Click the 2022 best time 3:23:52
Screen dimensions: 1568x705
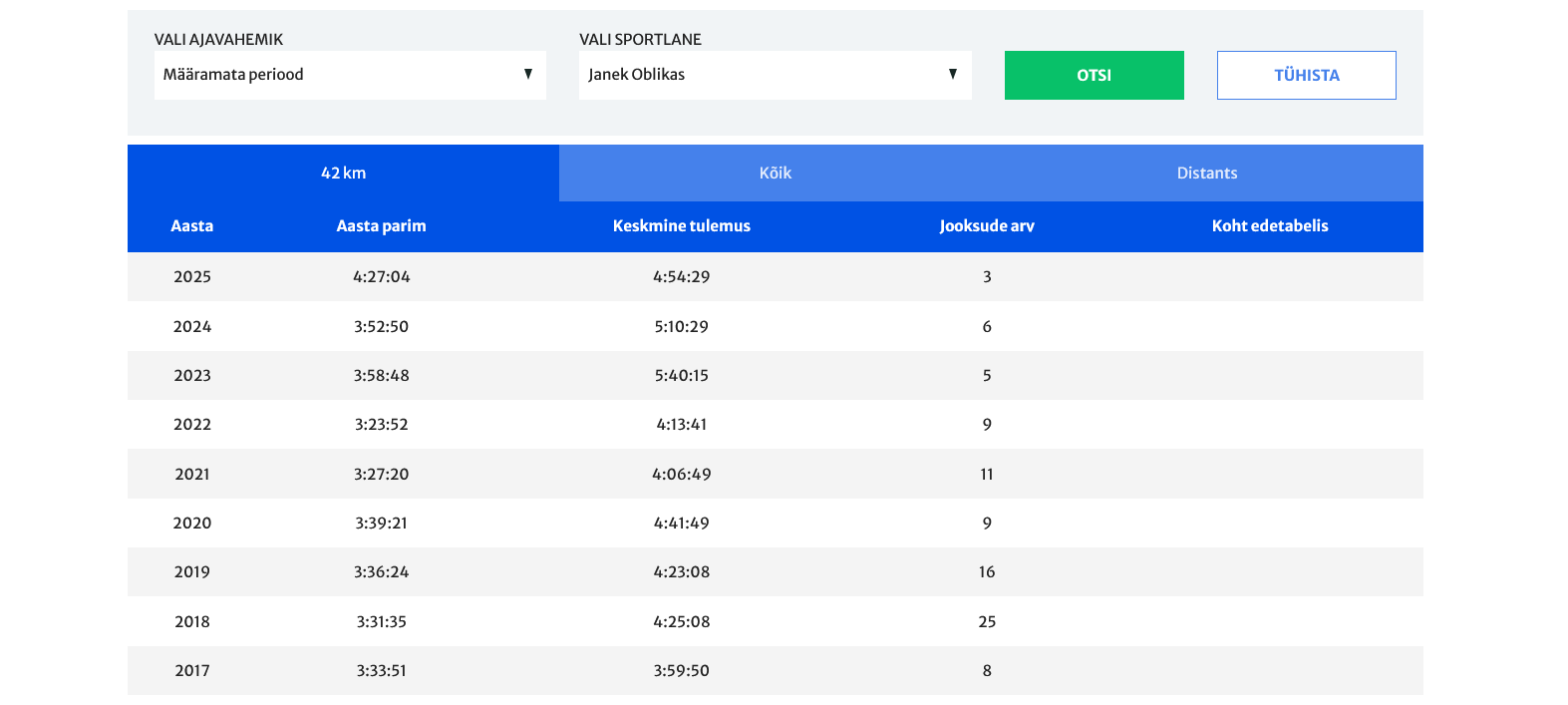(x=381, y=425)
